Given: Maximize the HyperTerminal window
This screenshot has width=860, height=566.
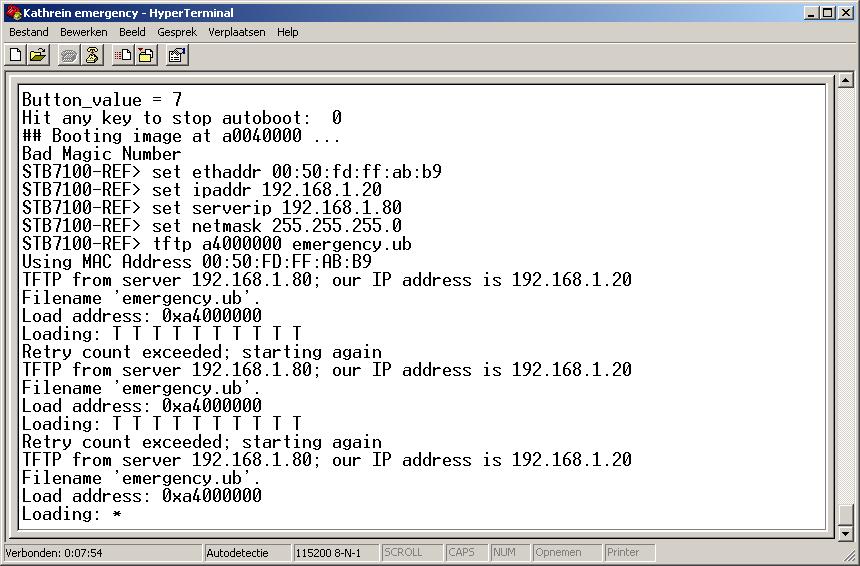Looking at the screenshot, I should [x=827, y=13].
